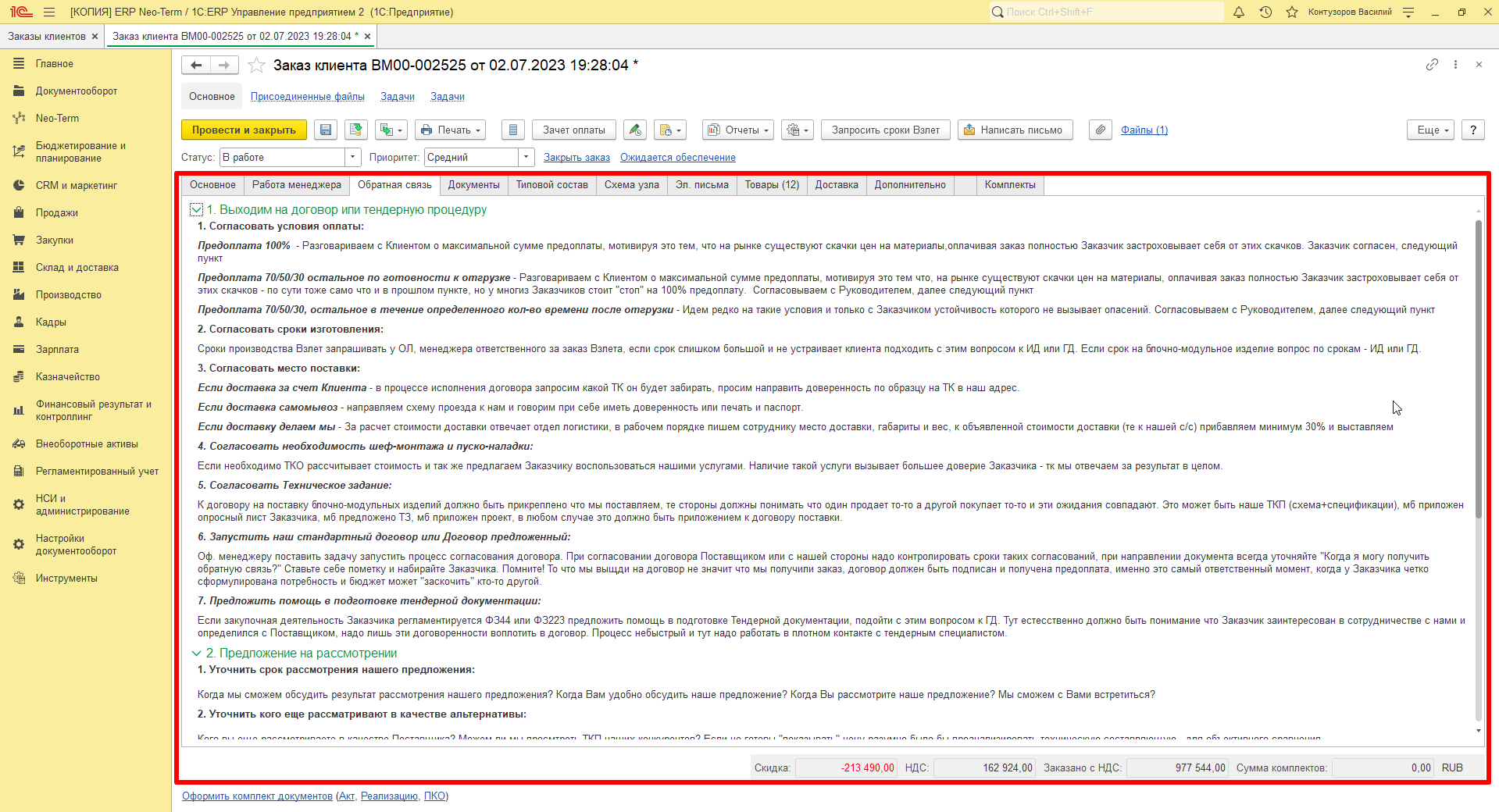Open the gear settings dropdown in toolbar
Viewport: 1499px width, 812px height.
click(x=798, y=130)
